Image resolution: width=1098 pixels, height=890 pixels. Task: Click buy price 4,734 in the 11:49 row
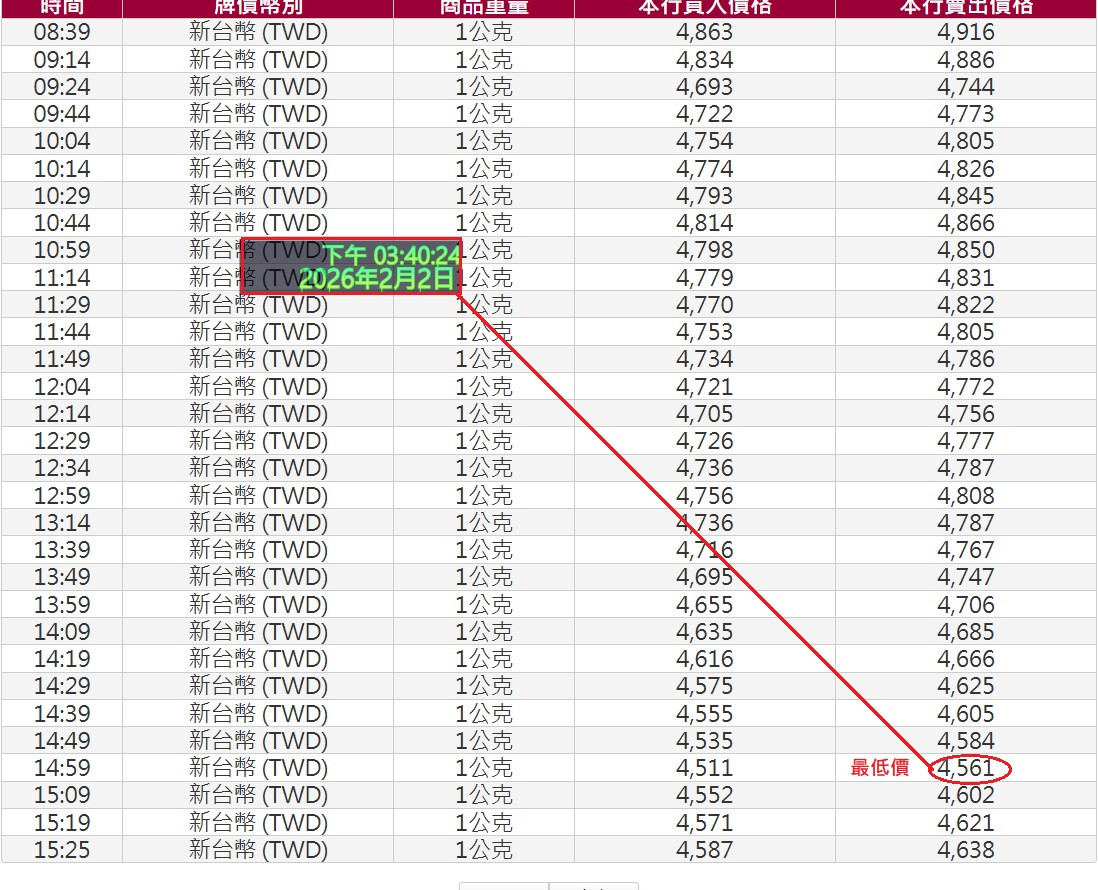(x=704, y=359)
